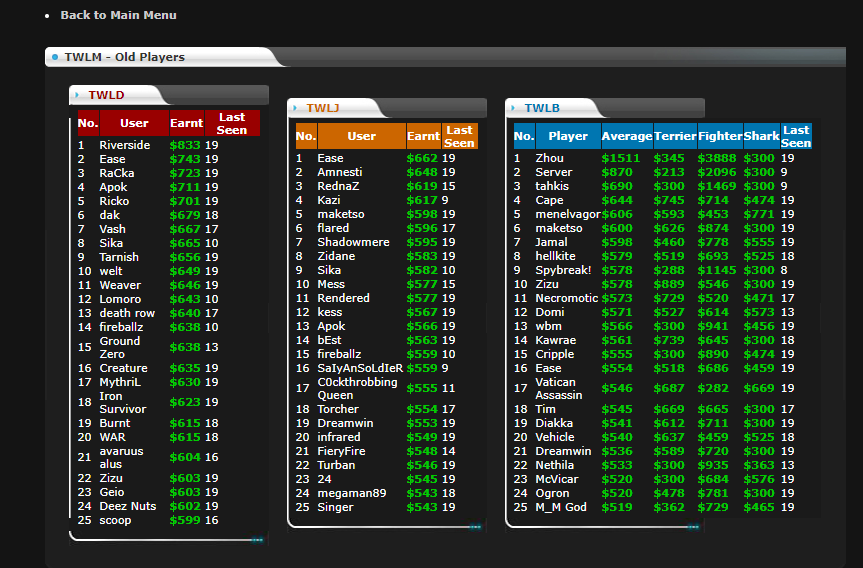Viewport: 863px width, 568px height.
Task: Click the Average column header in TWLB table
Action: (626, 137)
